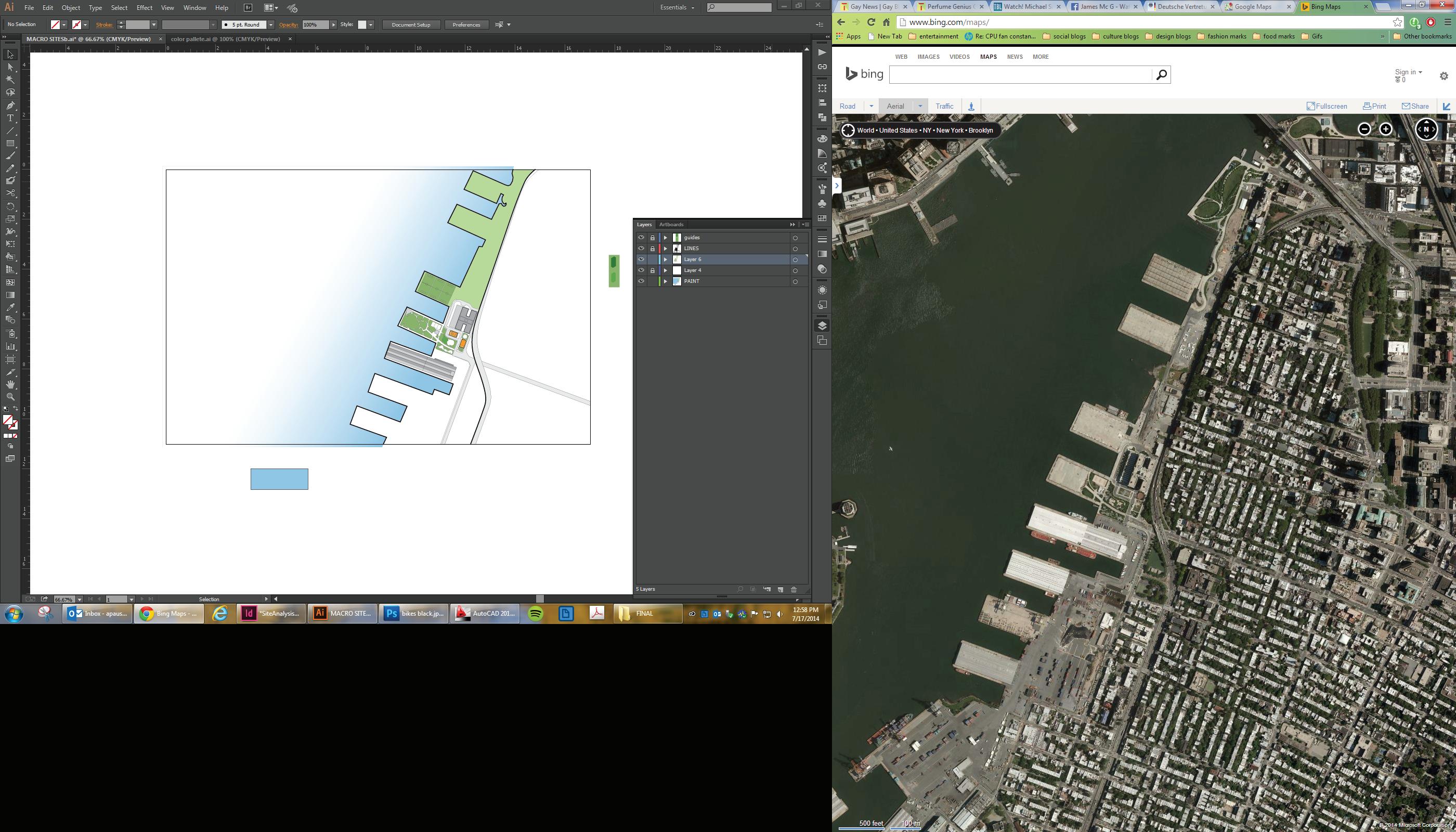Select the Scissors tool
The height and width of the screenshot is (832, 1456).
[10, 193]
